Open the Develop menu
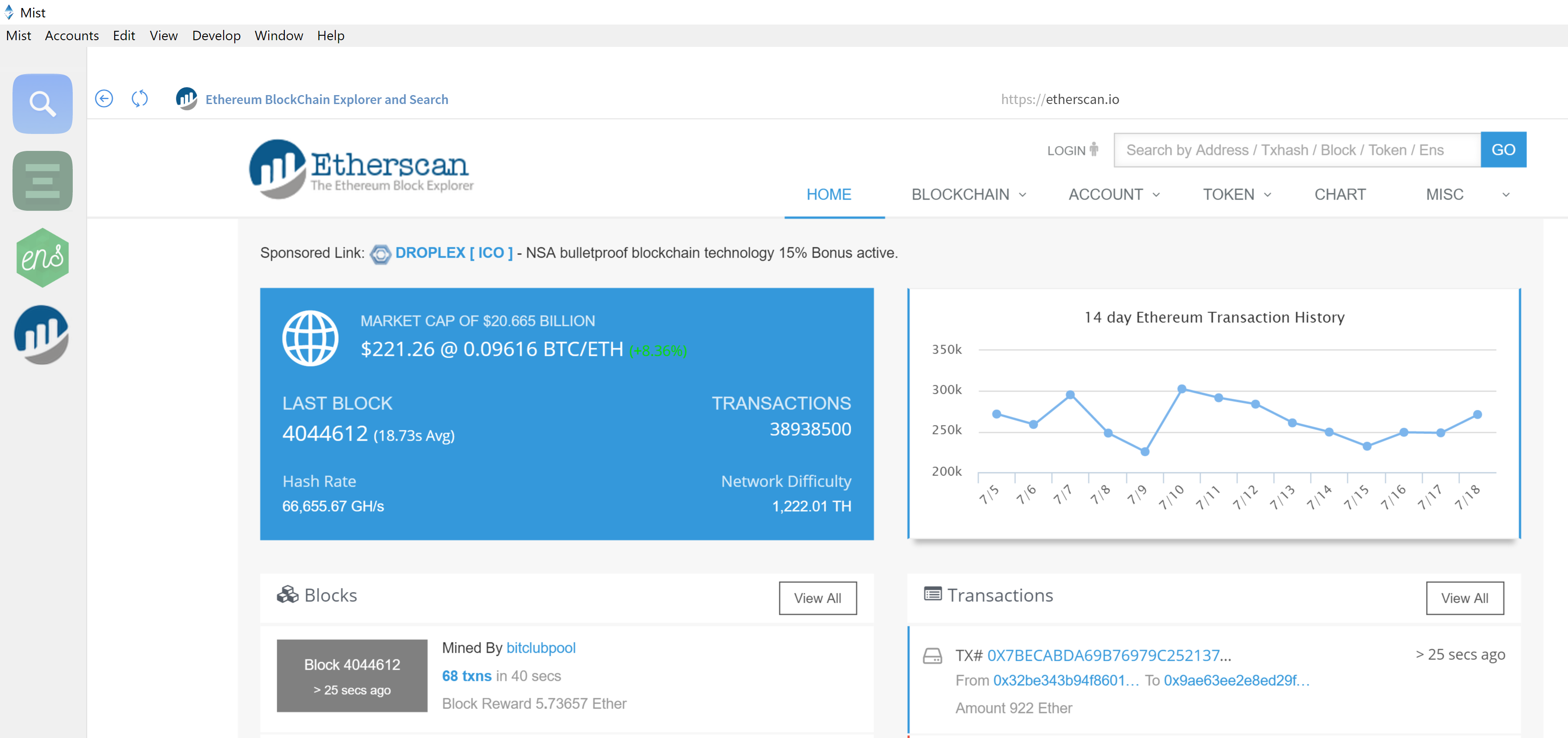 [x=216, y=35]
